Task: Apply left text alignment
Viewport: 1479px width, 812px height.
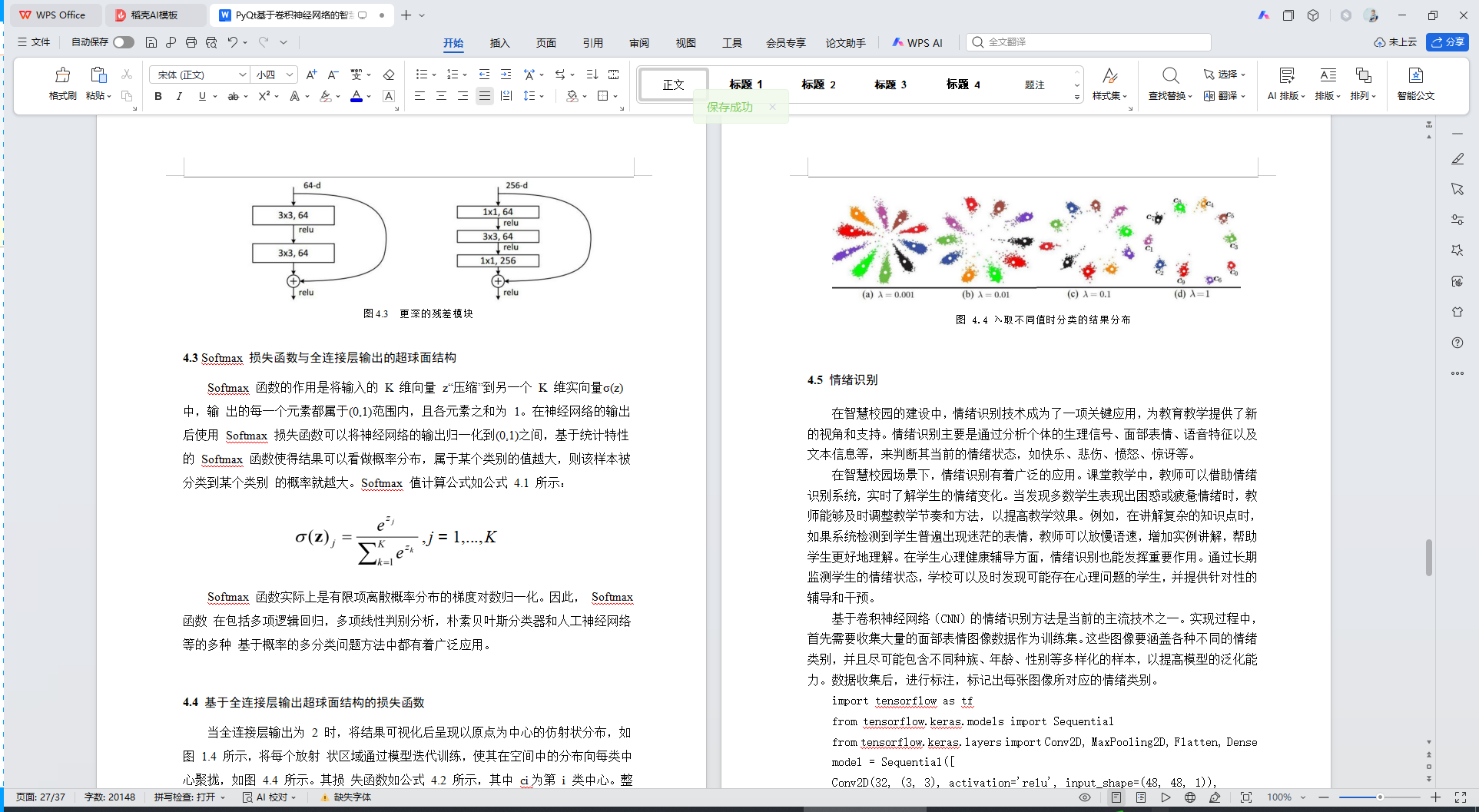Action: (x=419, y=96)
